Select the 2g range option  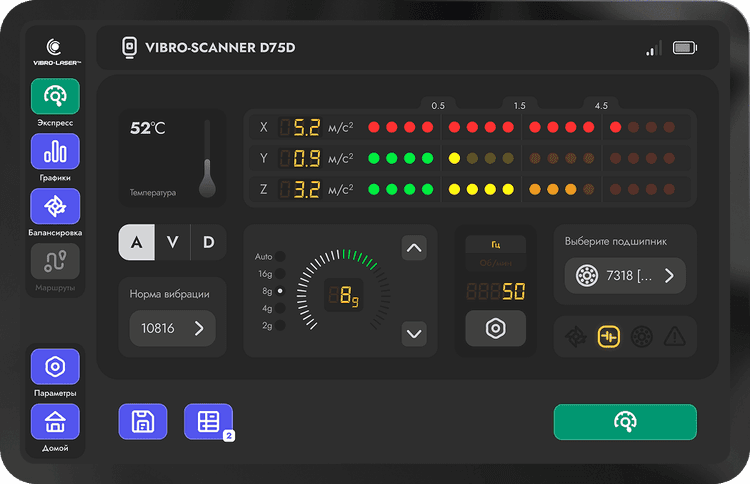(x=280, y=325)
